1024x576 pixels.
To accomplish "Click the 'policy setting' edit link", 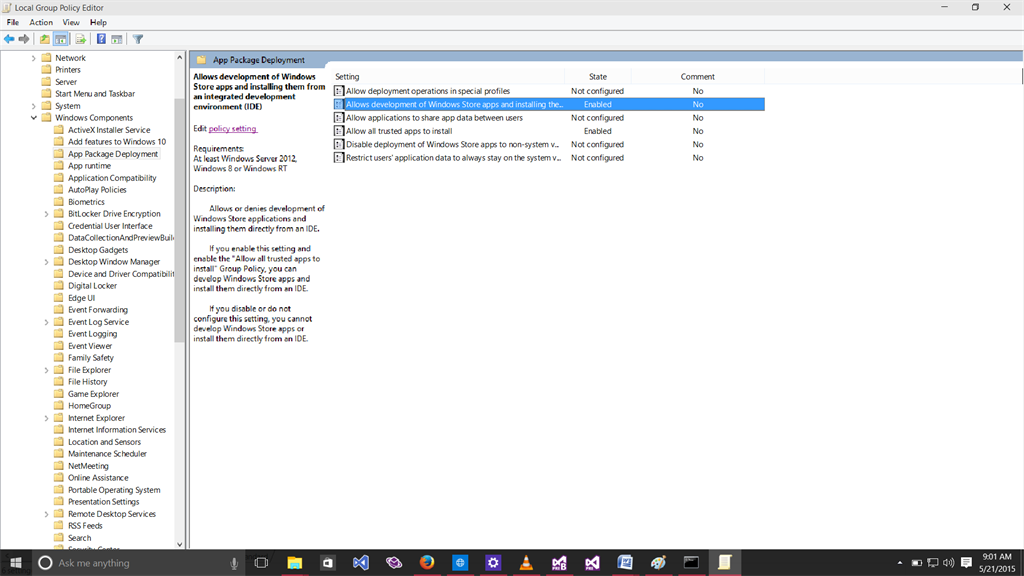I will 232,129.
